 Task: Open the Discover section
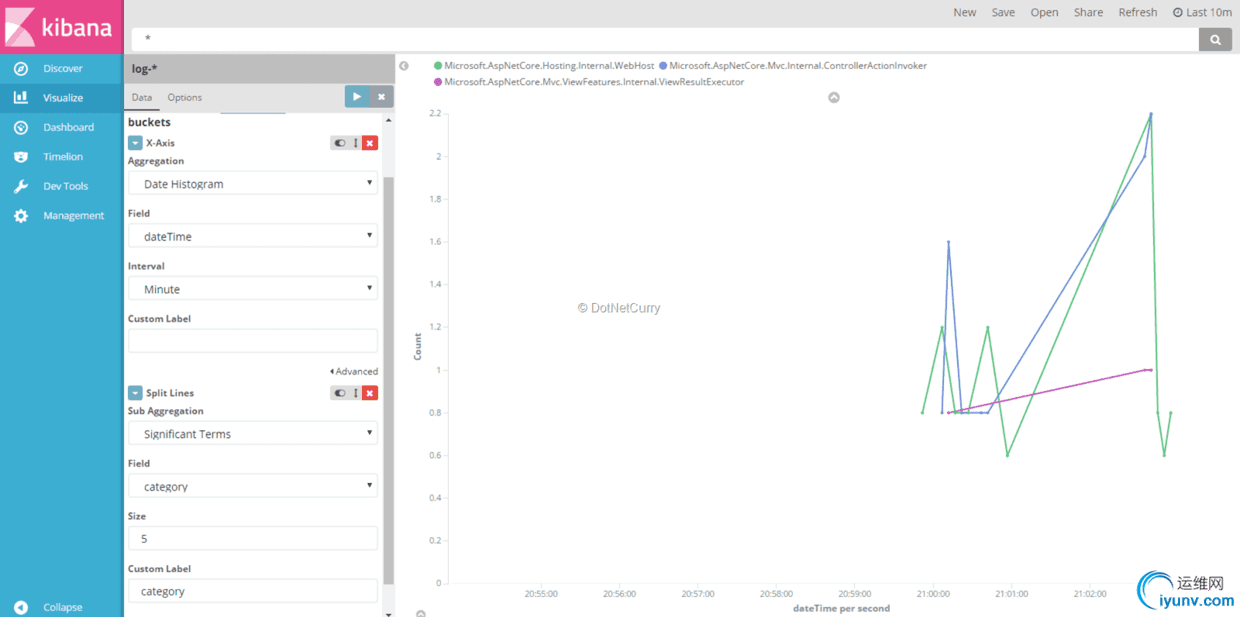click(61, 68)
